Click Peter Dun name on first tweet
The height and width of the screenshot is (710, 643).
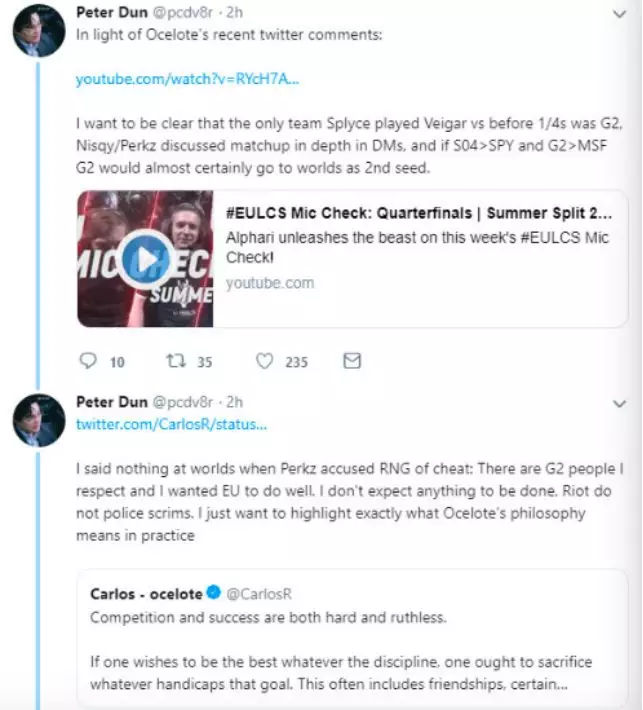(x=111, y=12)
